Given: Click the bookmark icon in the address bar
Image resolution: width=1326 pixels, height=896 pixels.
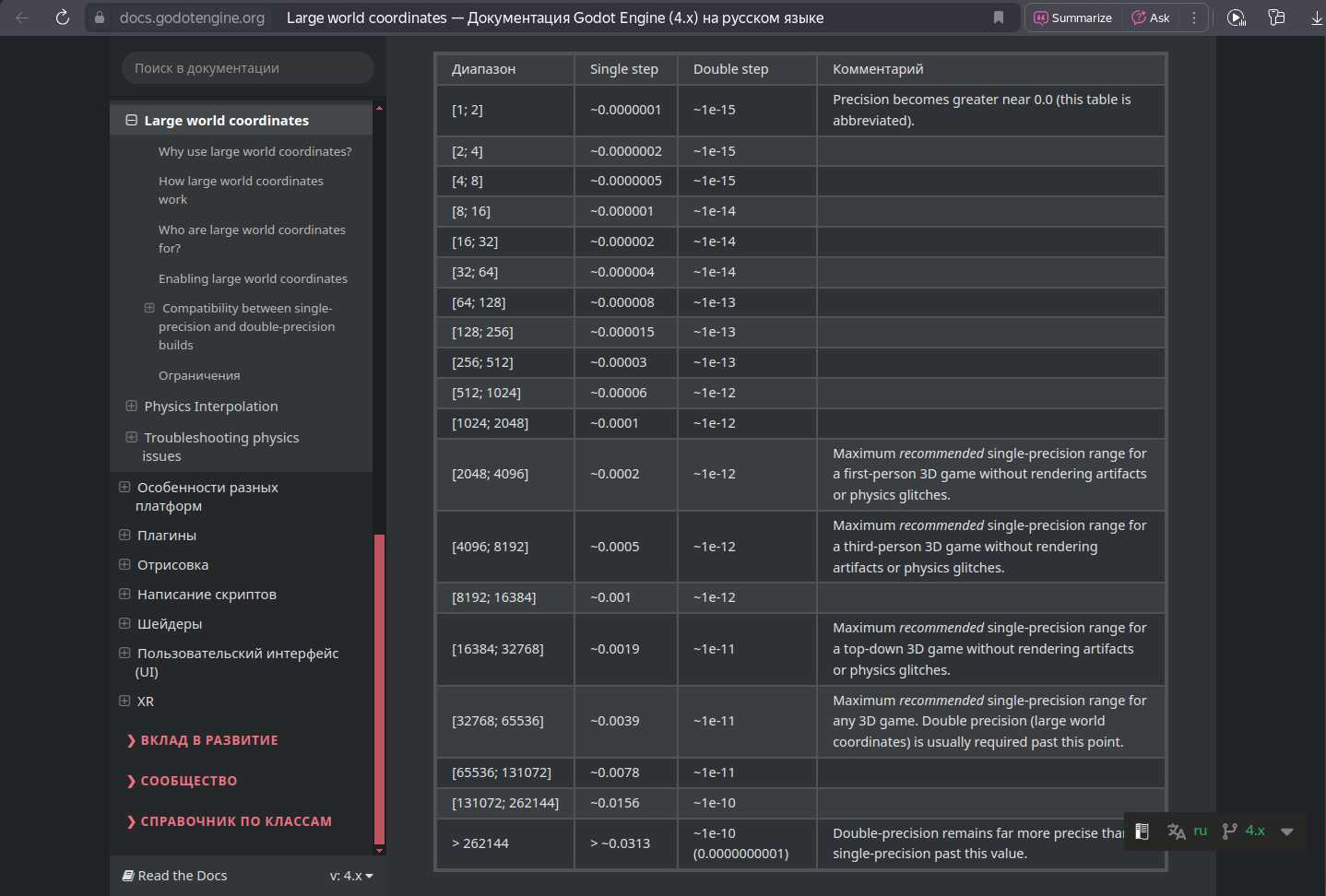Looking at the screenshot, I should tap(998, 18).
